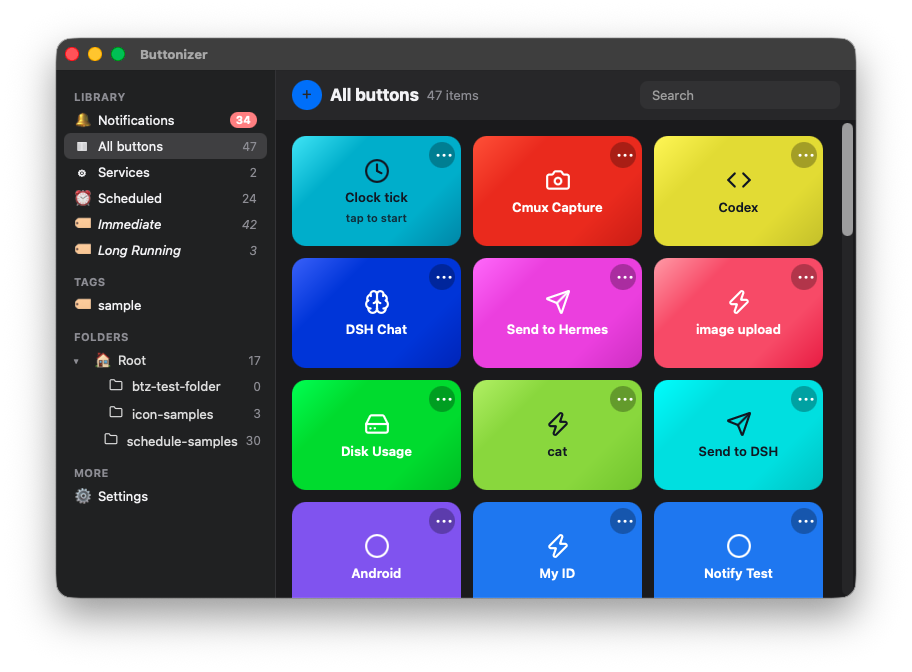Show Scheduled buttons
912x672 pixels.
[165, 198]
